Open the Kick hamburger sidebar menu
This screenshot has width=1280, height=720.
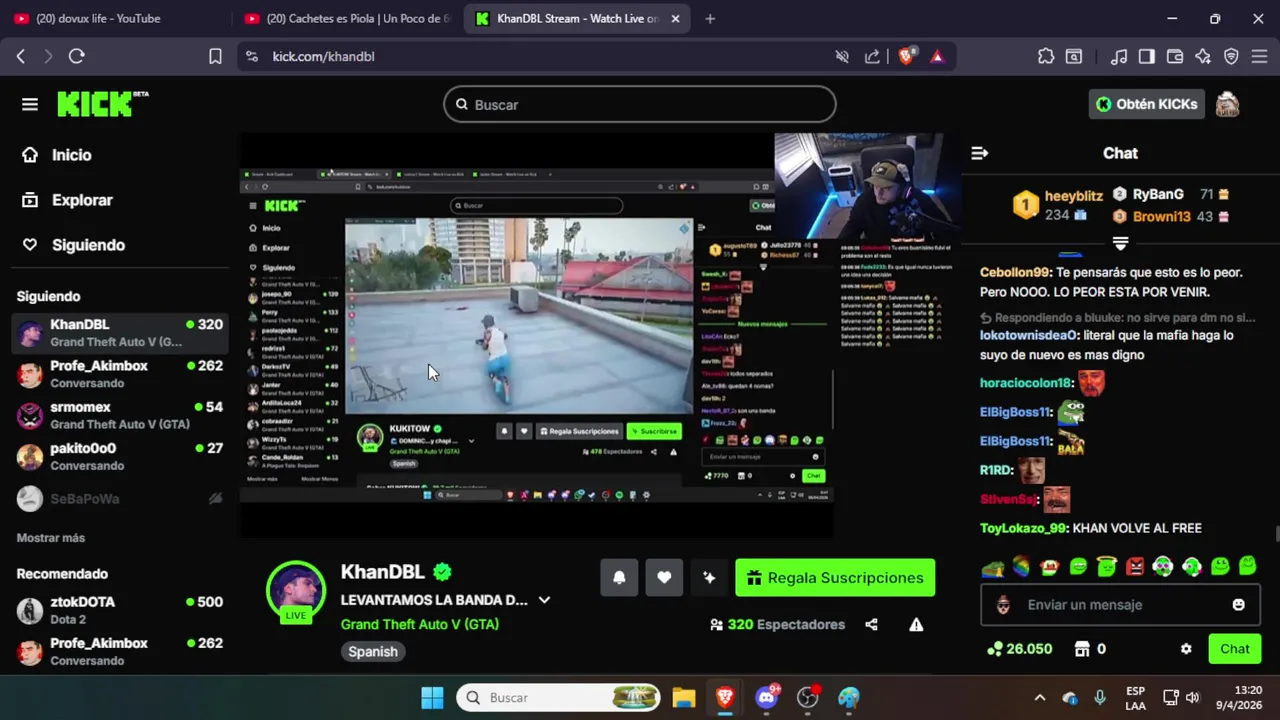(30, 104)
